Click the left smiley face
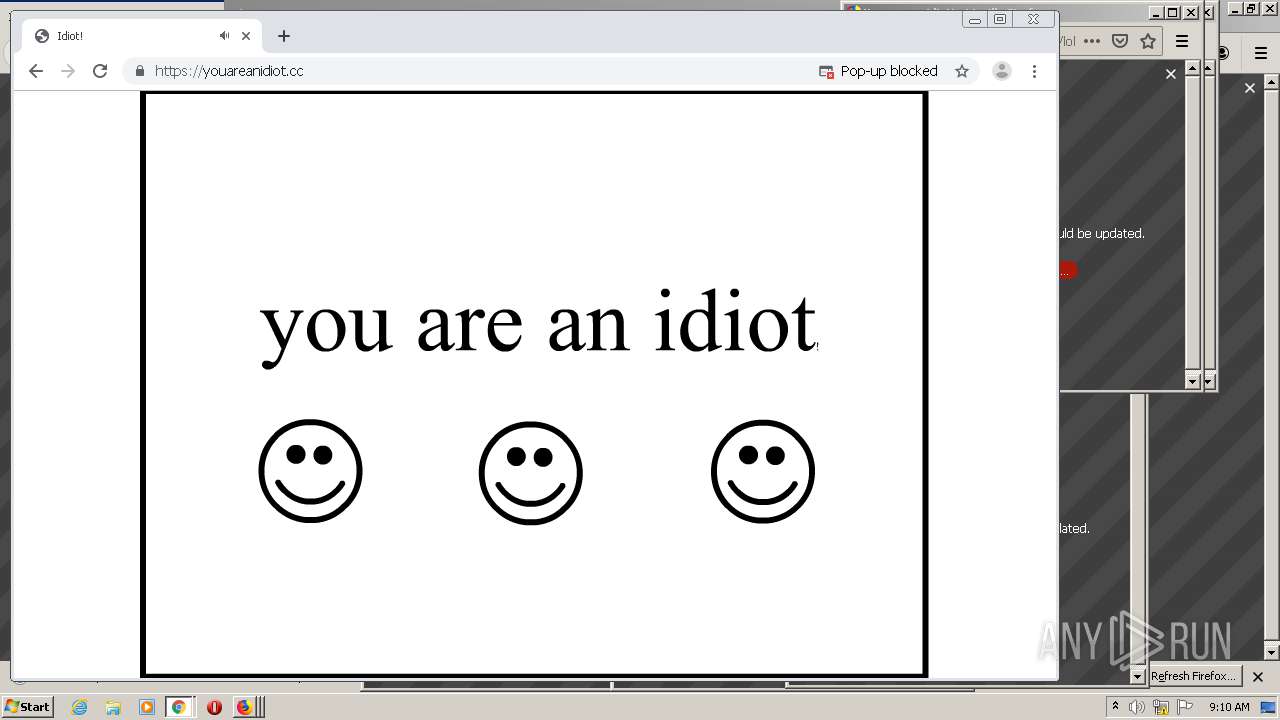 pyautogui.click(x=310, y=471)
